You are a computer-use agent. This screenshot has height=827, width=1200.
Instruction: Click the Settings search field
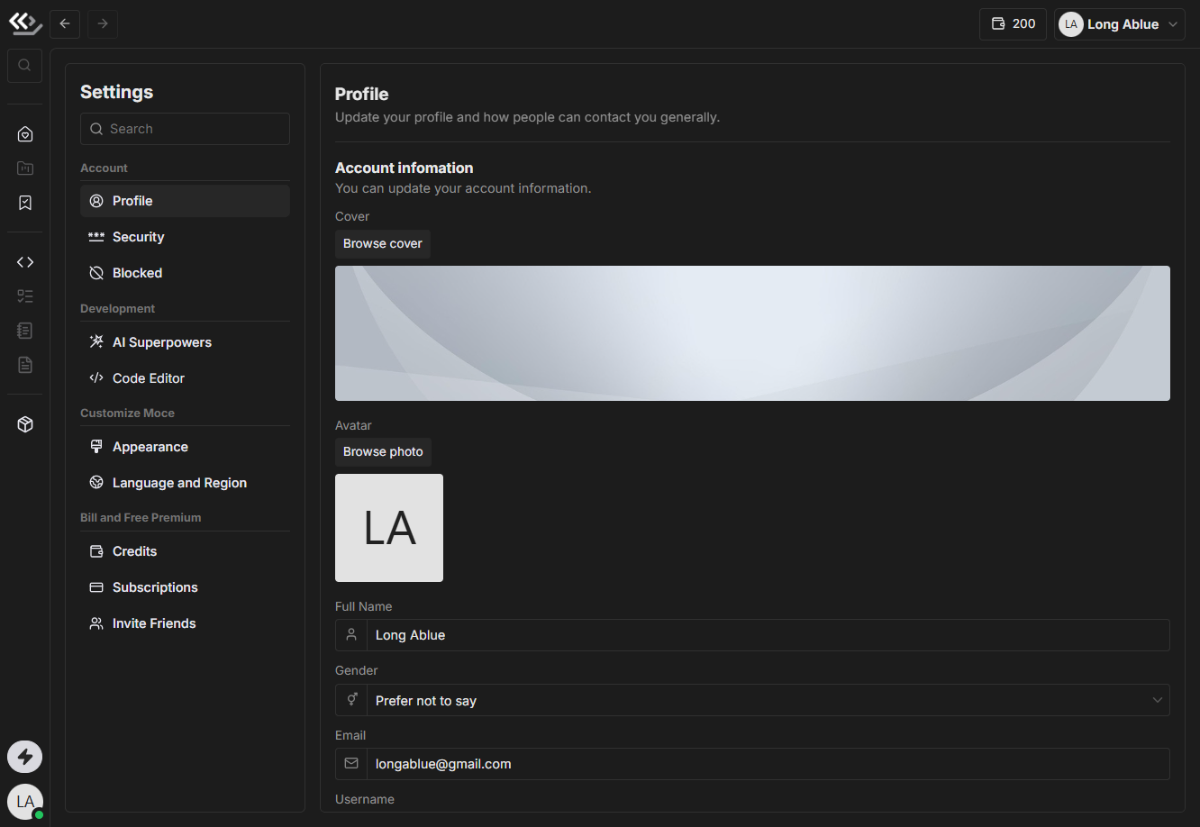pyautogui.click(x=185, y=129)
